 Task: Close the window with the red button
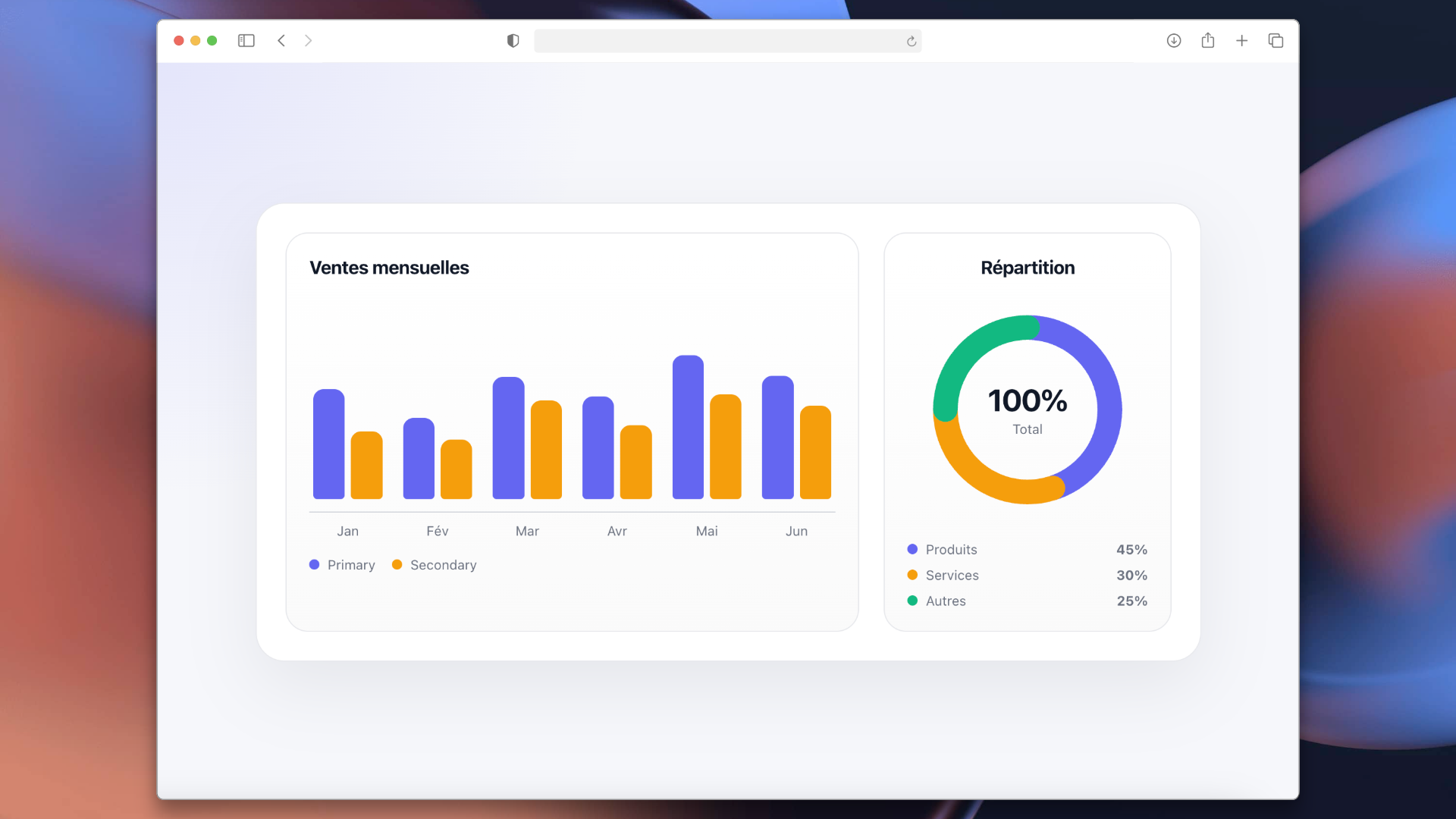pos(179,41)
